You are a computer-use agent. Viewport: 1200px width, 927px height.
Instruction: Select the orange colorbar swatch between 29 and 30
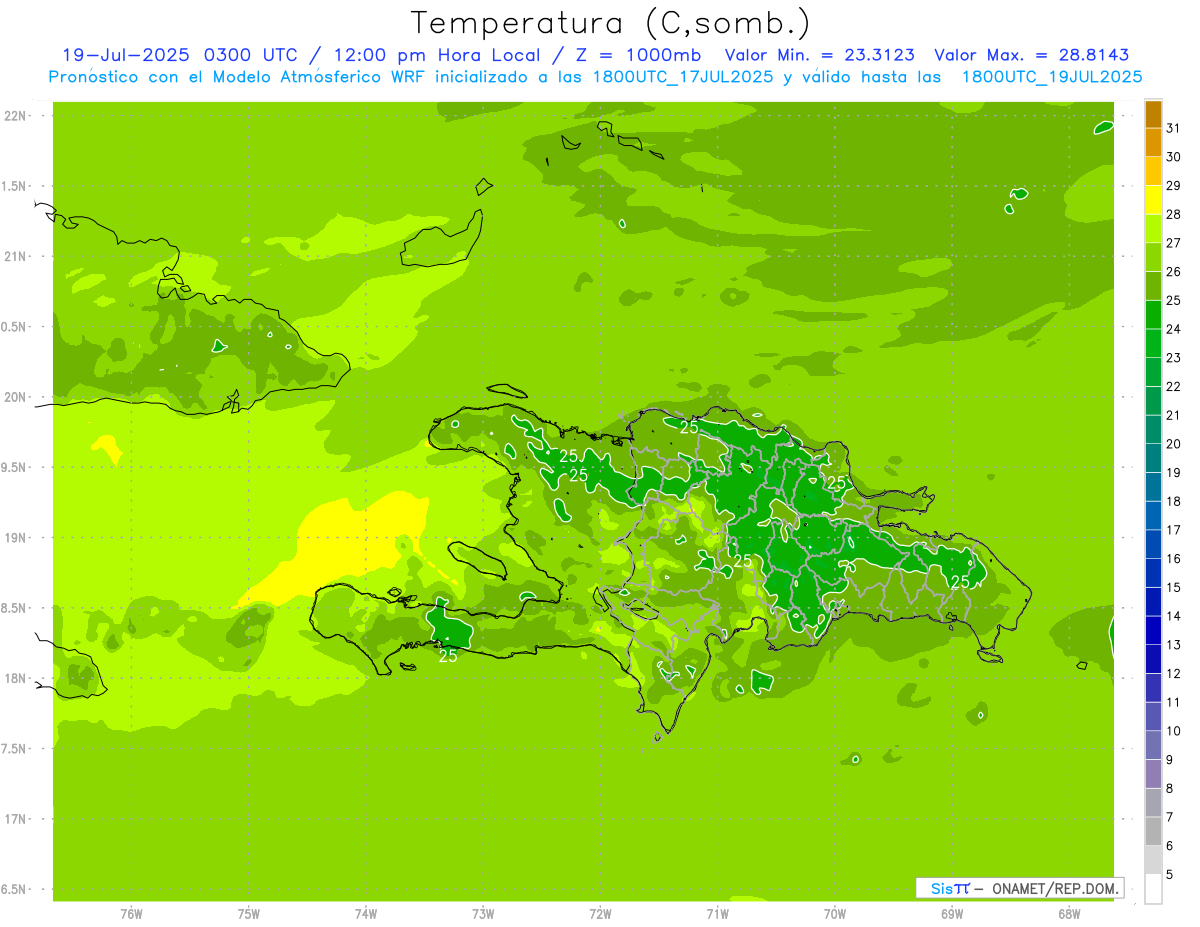(x=1153, y=171)
